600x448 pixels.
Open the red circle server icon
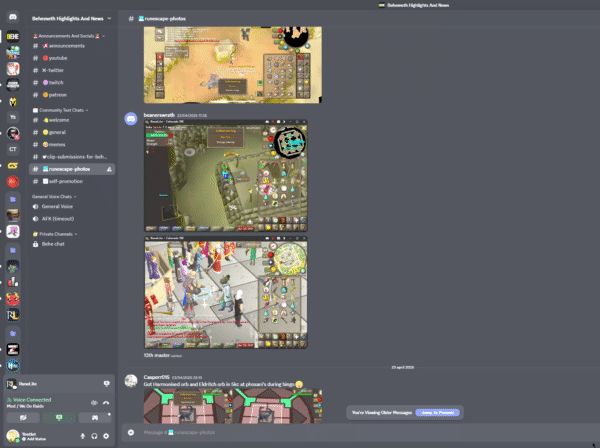pyautogui.click(x=13, y=181)
